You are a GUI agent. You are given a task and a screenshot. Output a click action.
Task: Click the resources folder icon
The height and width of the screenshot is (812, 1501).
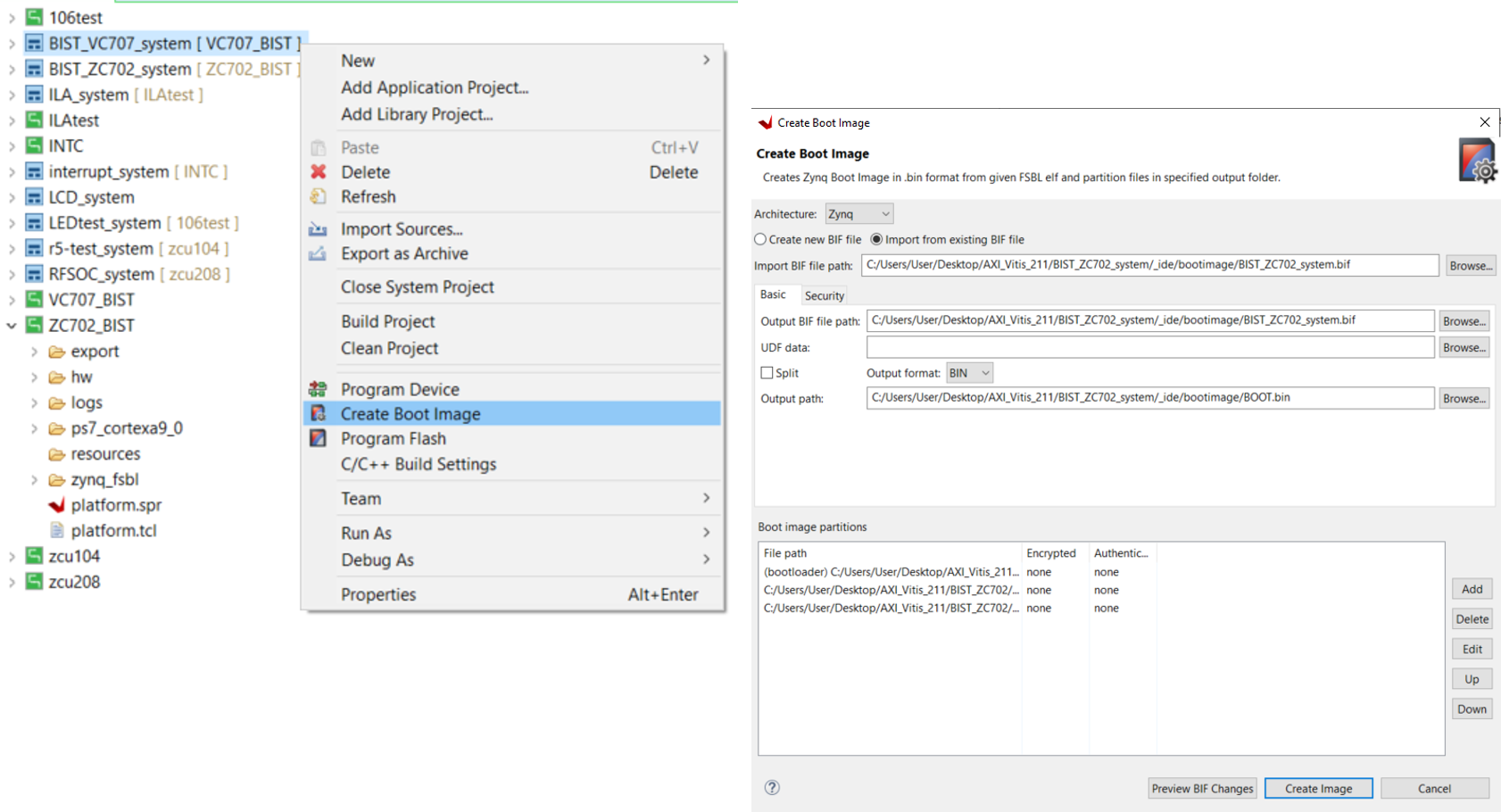(x=56, y=454)
